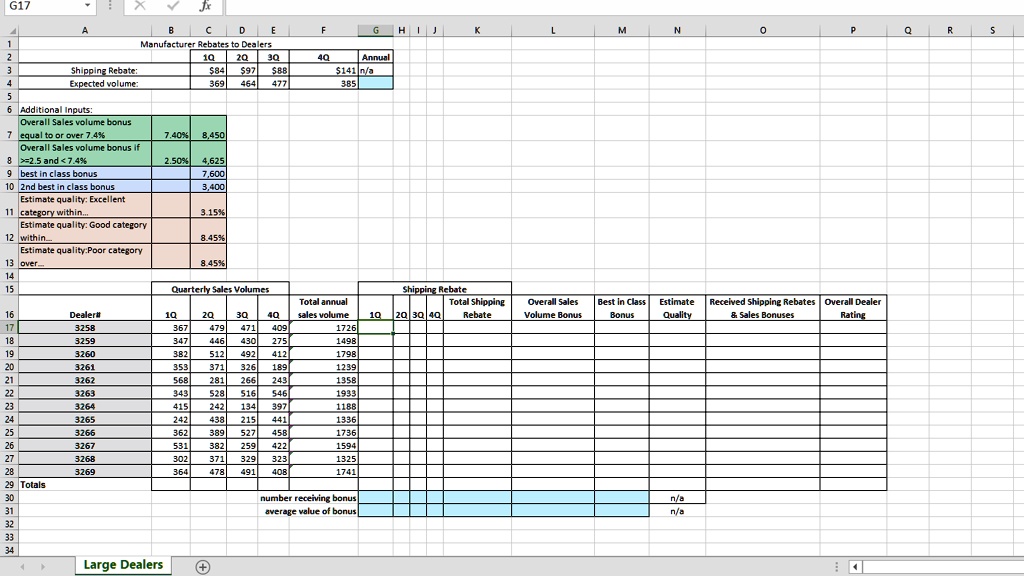This screenshot has width=1024, height=576.
Task: Switch to the Large Dealers sheet tab
Action: coord(124,564)
